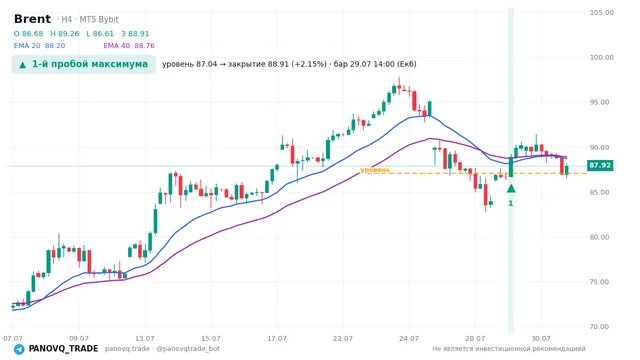Click the green triangle in breakout badge
This screenshot has width=640, height=360.
point(23,64)
